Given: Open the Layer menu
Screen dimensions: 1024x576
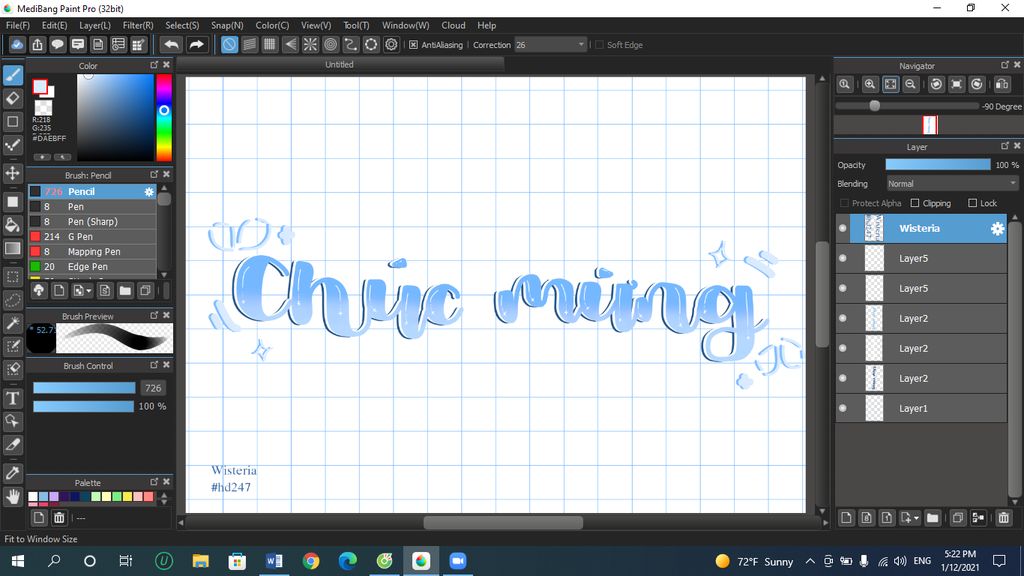Looking at the screenshot, I should pos(95,25).
